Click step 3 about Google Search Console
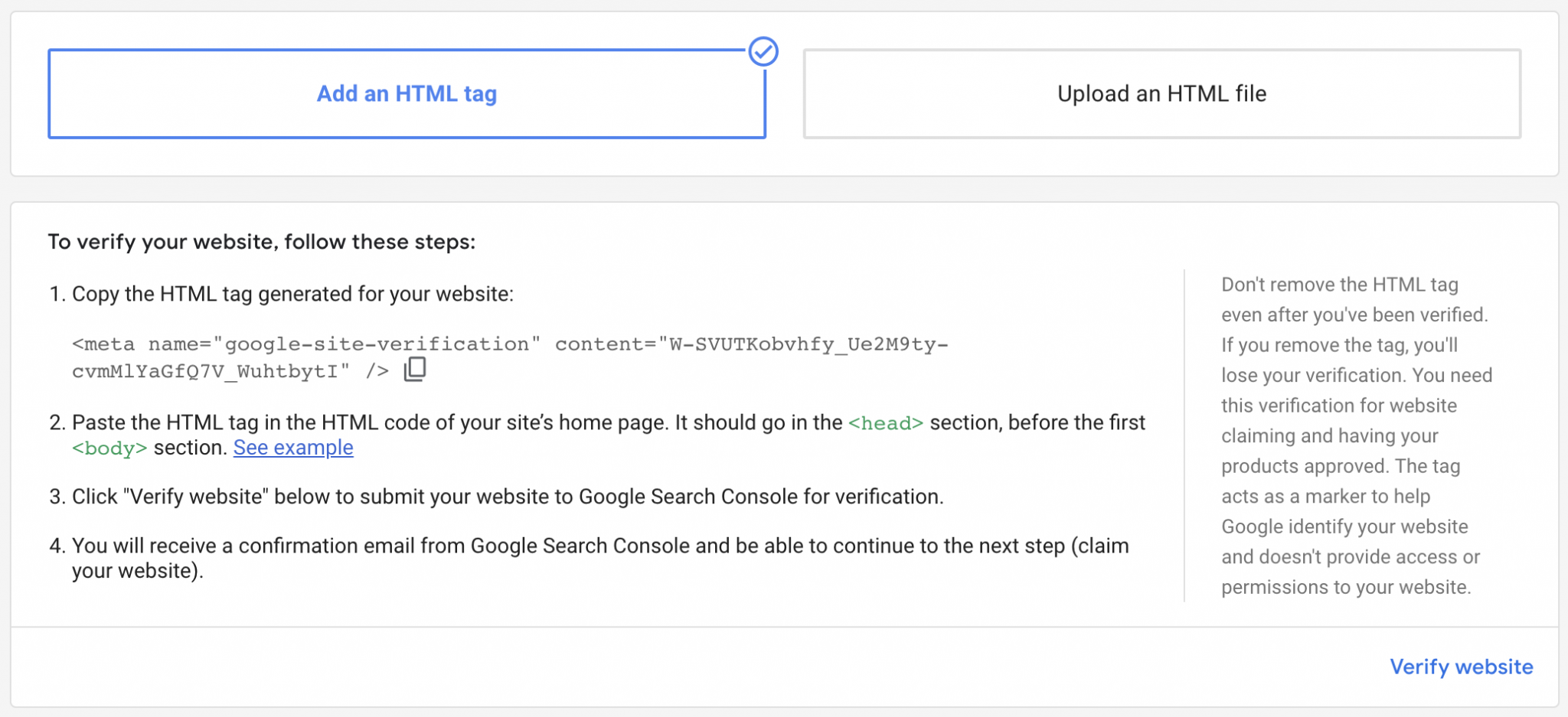 pos(507,497)
